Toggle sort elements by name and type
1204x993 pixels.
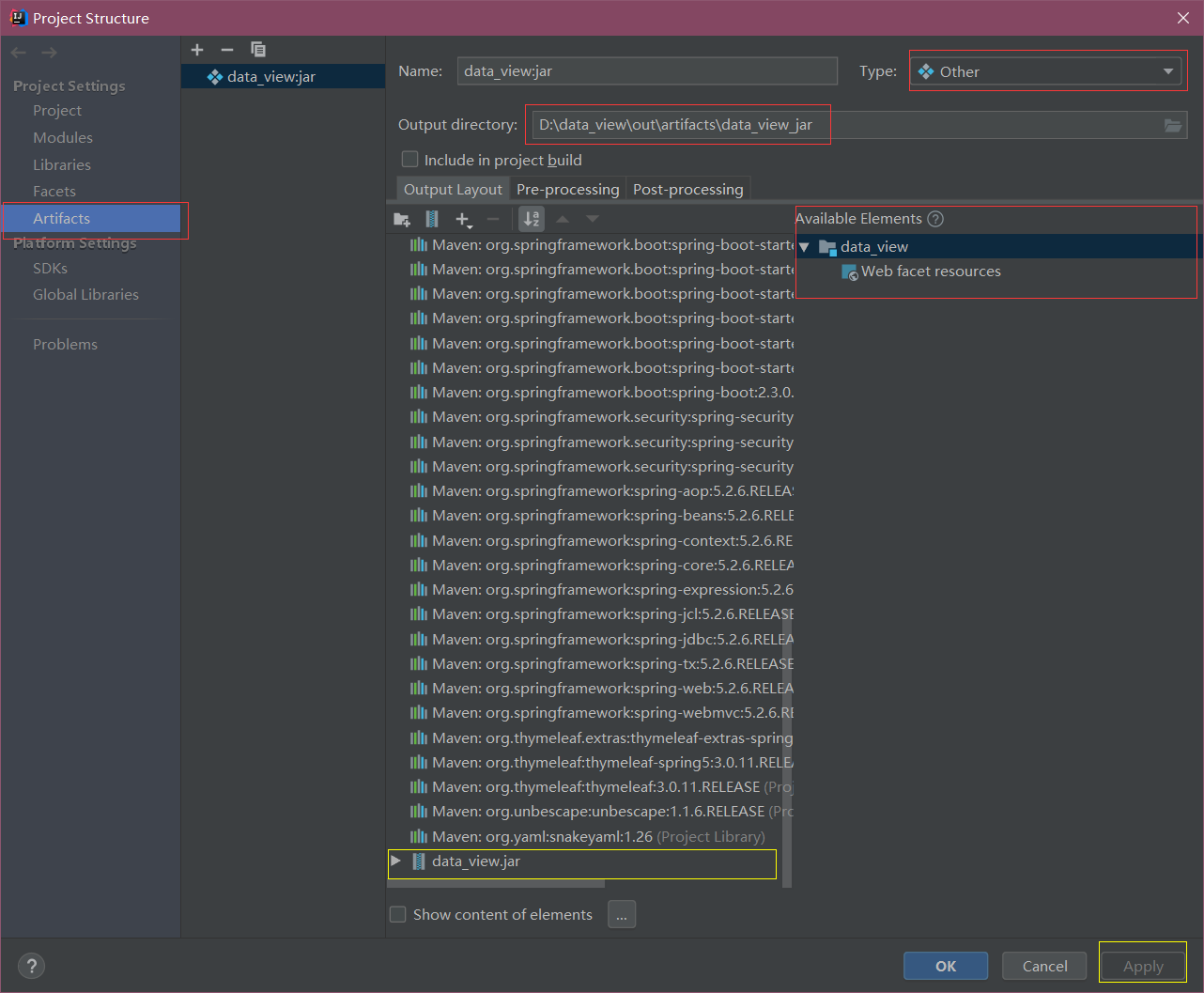(x=532, y=220)
